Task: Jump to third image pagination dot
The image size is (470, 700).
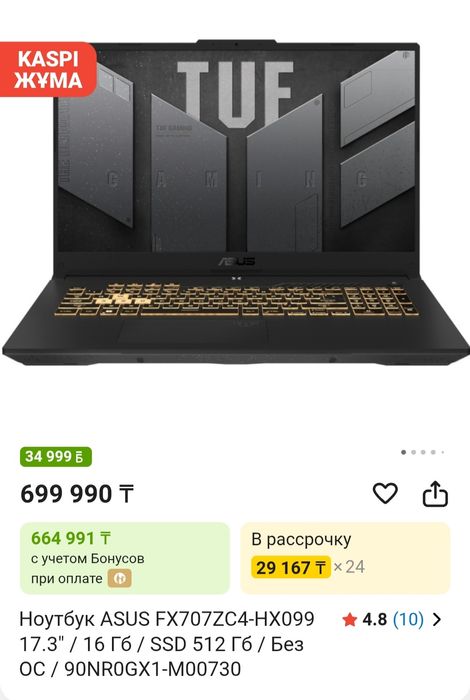Action: point(423,452)
